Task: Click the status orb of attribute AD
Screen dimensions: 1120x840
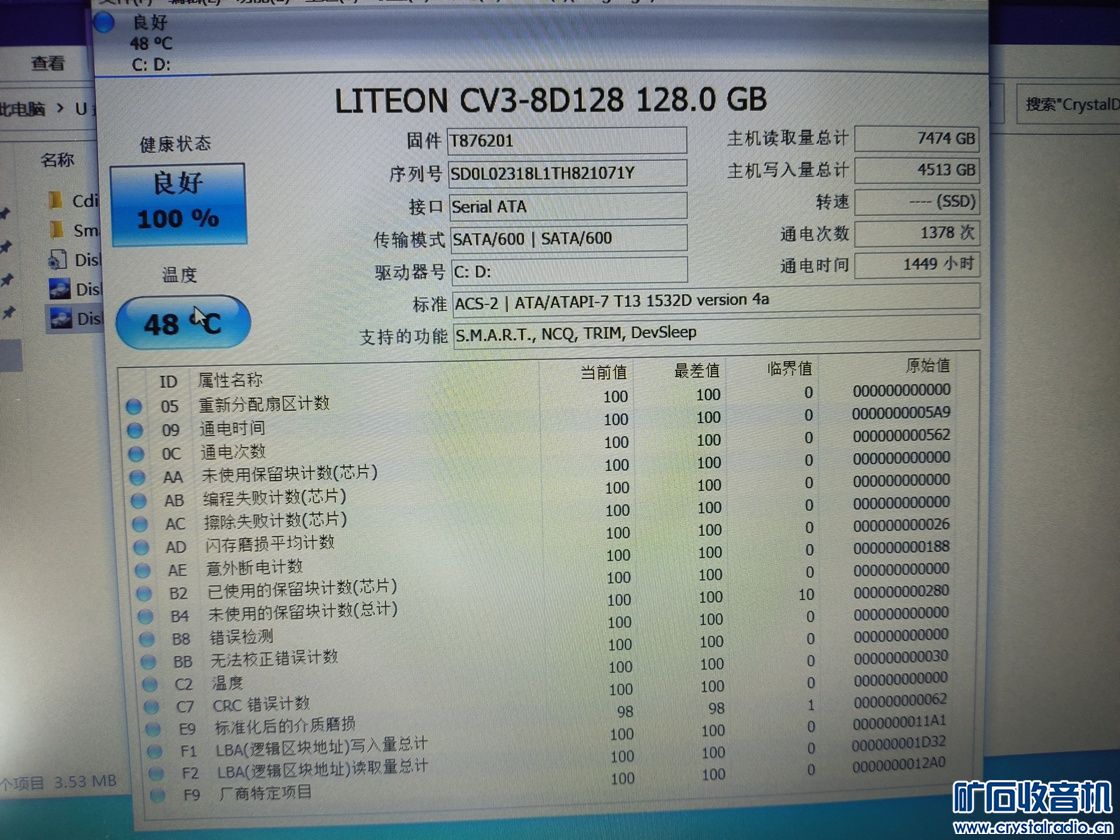Action: coord(141,548)
